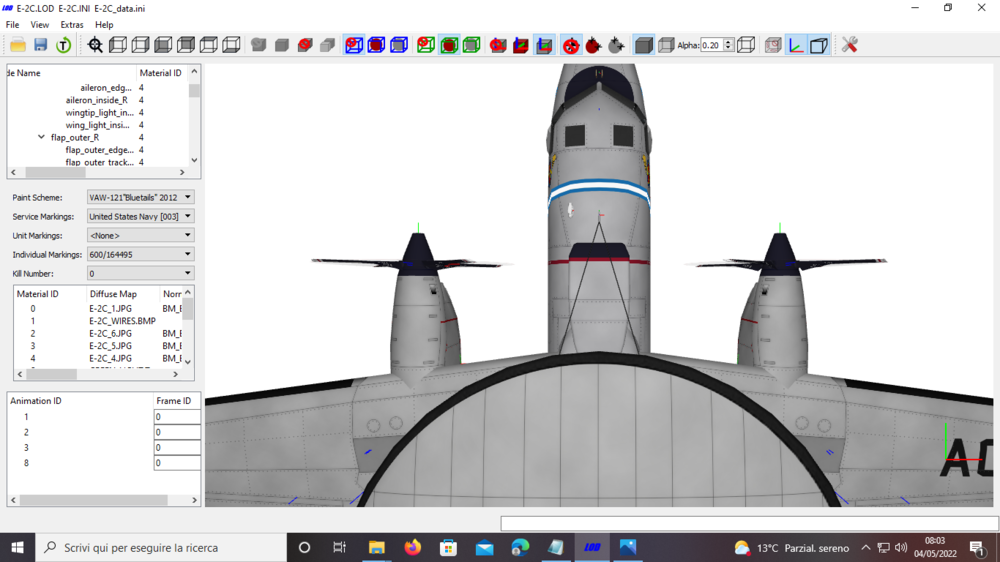1000x562 pixels.
Task: Toggle the blue cube with grey fill
Action: point(399,45)
